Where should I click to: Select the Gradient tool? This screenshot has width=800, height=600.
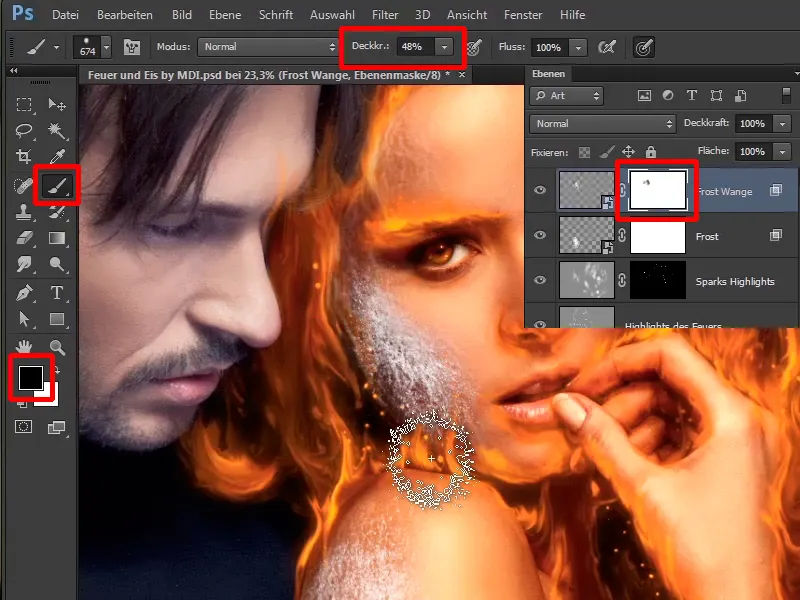pyautogui.click(x=57, y=238)
